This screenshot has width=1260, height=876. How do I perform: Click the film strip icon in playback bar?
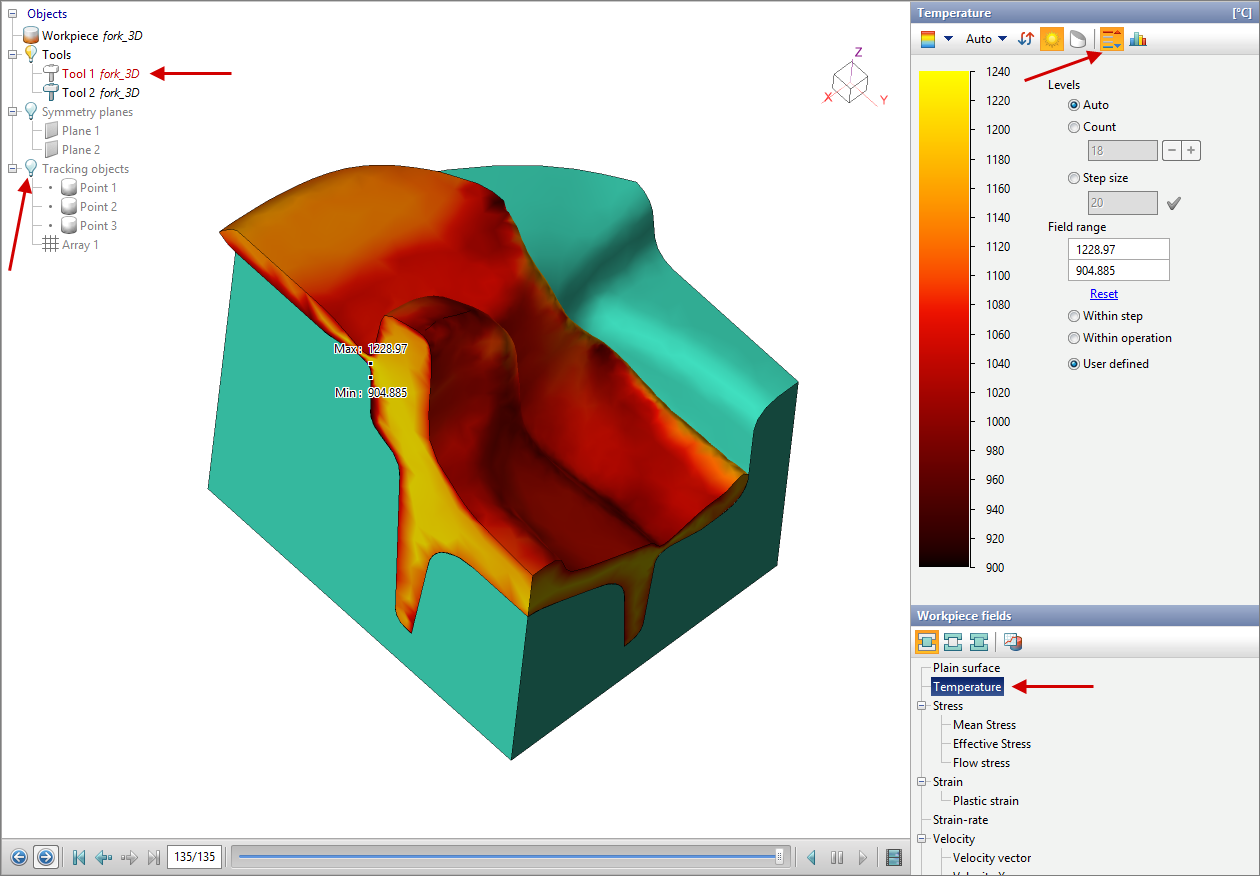click(894, 857)
